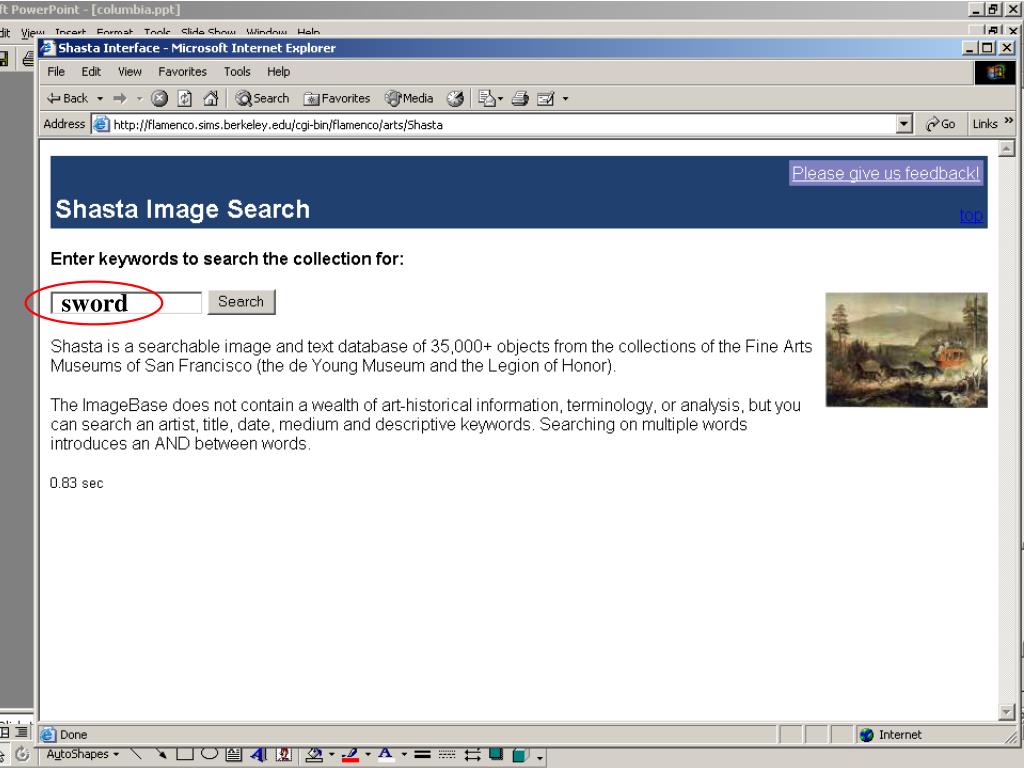Expand the Line Color dropdown arrow
The height and width of the screenshot is (768, 1024).
click(368, 755)
